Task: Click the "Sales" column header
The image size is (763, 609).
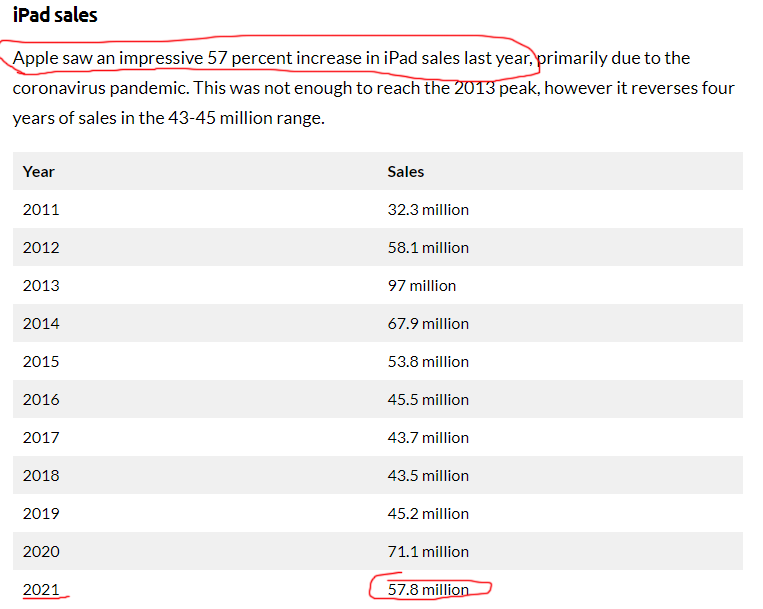Action: coord(405,172)
